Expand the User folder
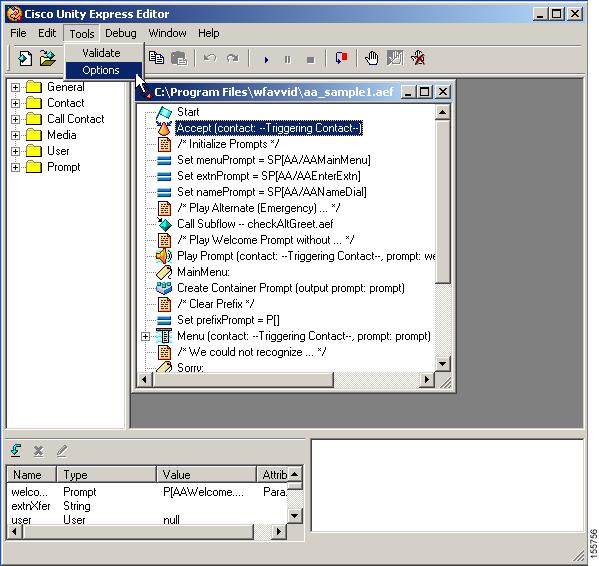This screenshot has height=566, width=599. point(15,152)
